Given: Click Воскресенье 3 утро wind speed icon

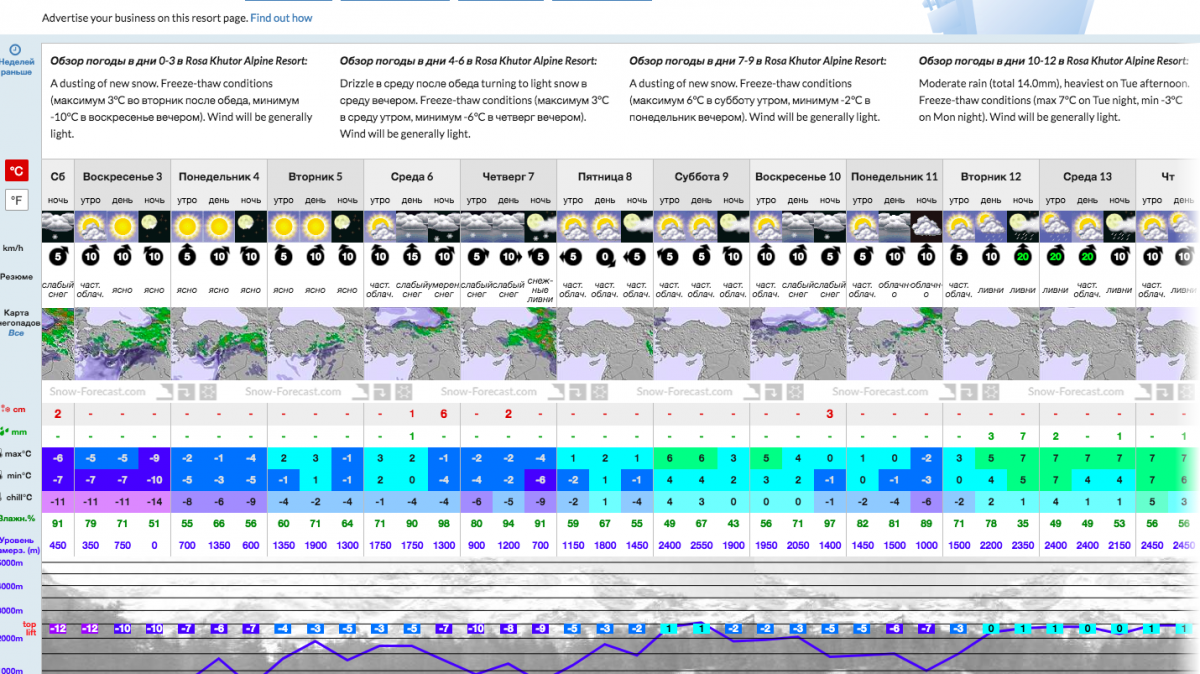Looking at the screenshot, I should coord(90,257).
